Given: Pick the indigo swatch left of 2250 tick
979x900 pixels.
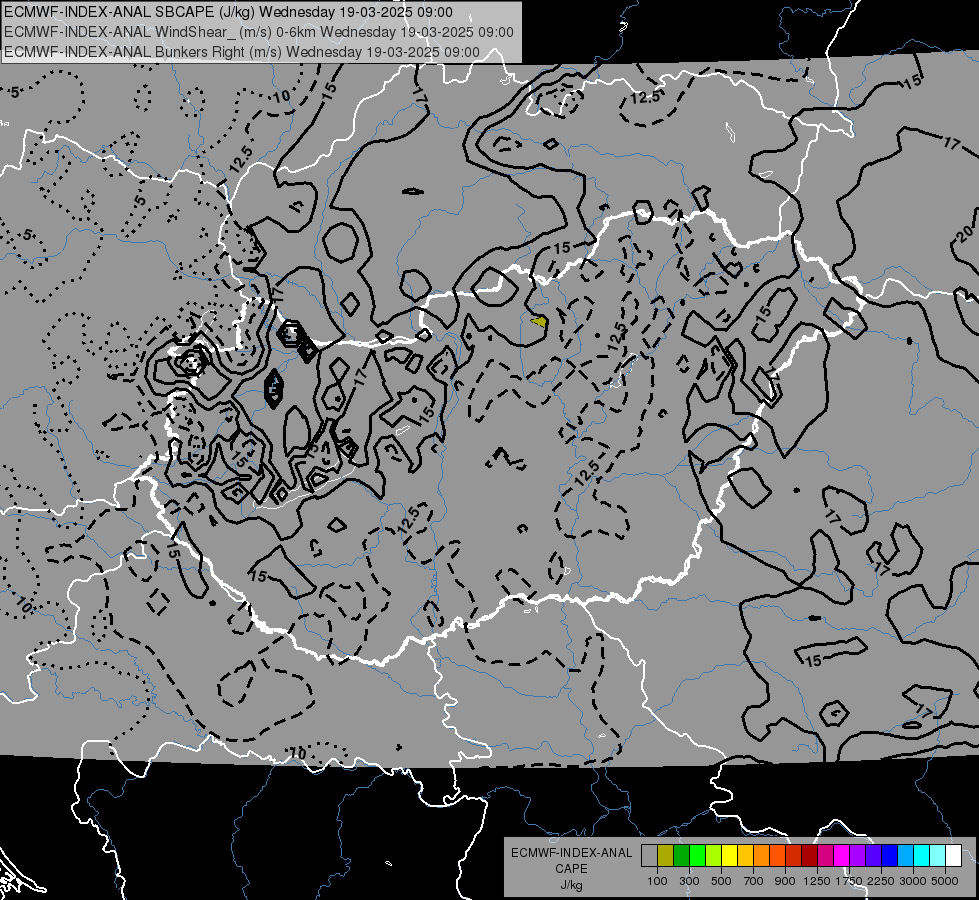Looking at the screenshot, I should (873, 856).
